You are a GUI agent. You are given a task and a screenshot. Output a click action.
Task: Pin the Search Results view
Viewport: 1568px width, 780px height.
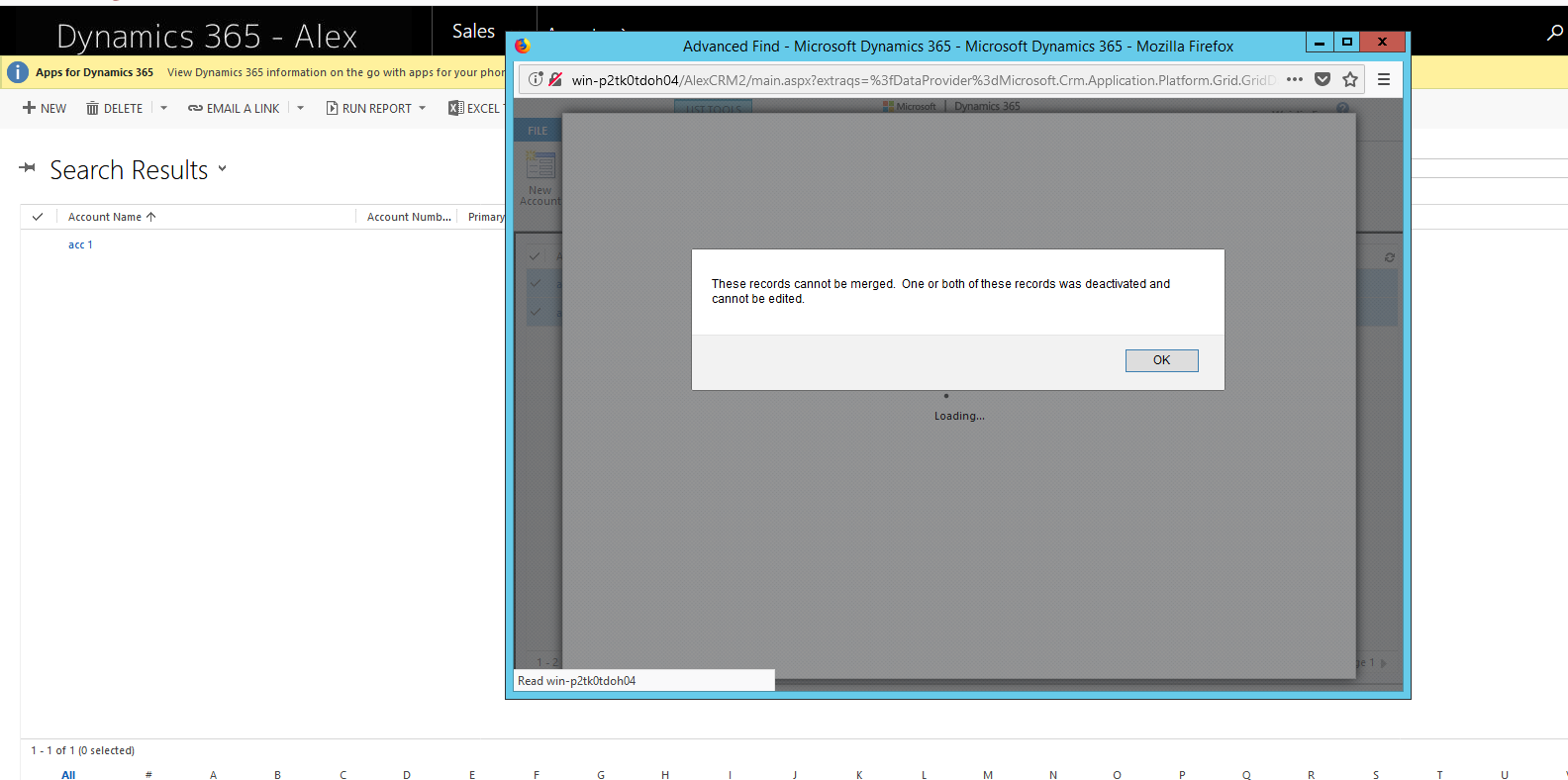28,168
